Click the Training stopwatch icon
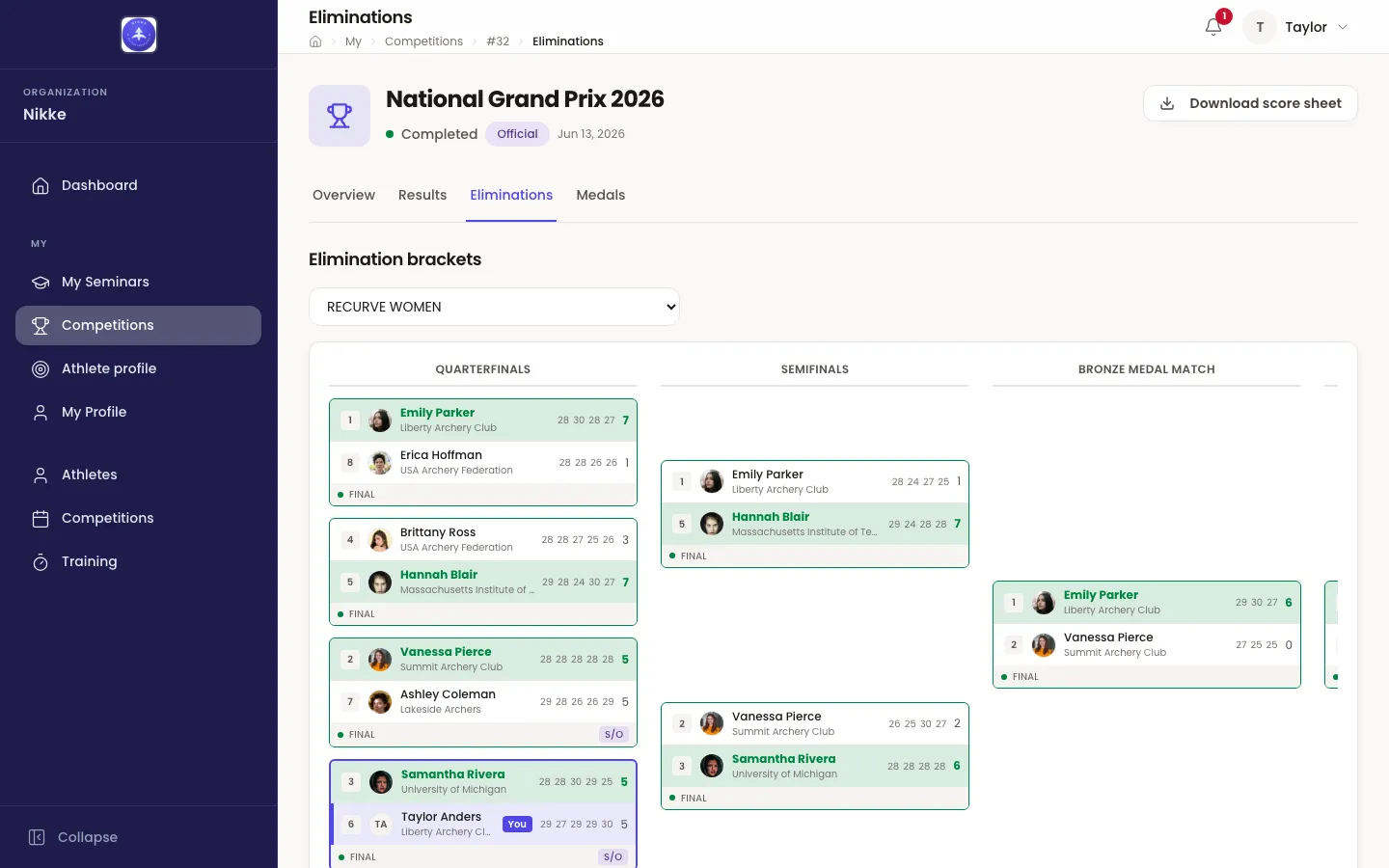The width and height of the screenshot is (1389, 868). coord(41,561)
